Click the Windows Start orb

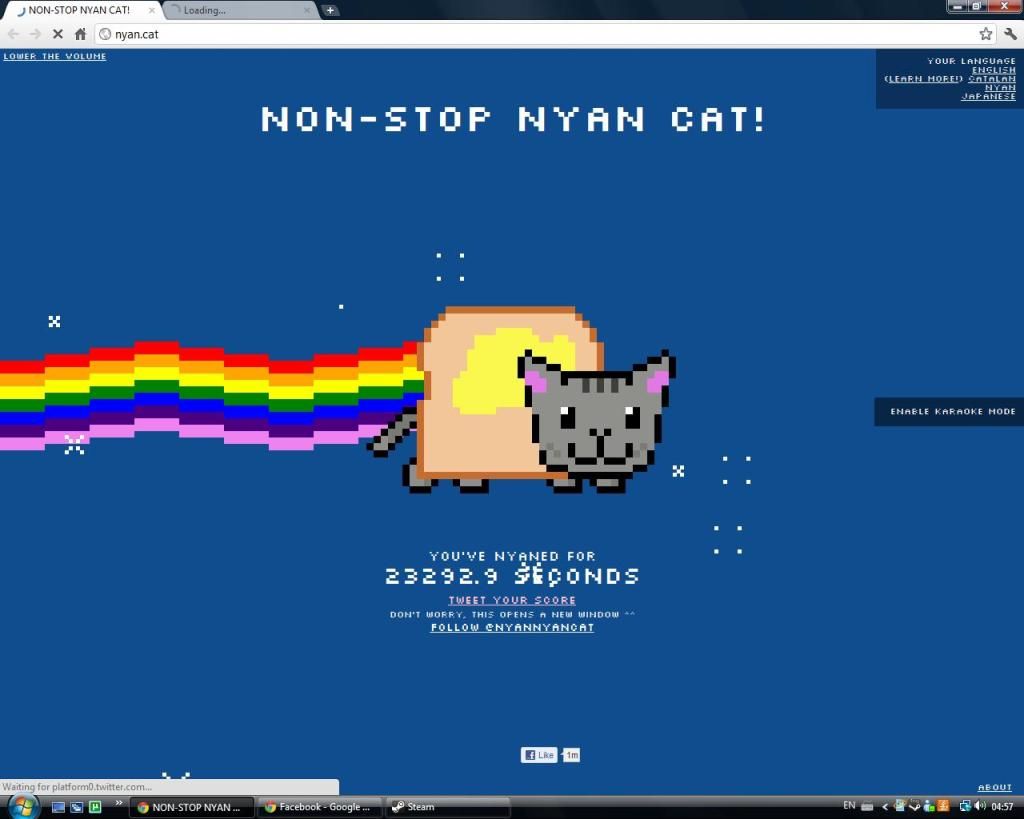pyautogui.click(x=22, y=806)
